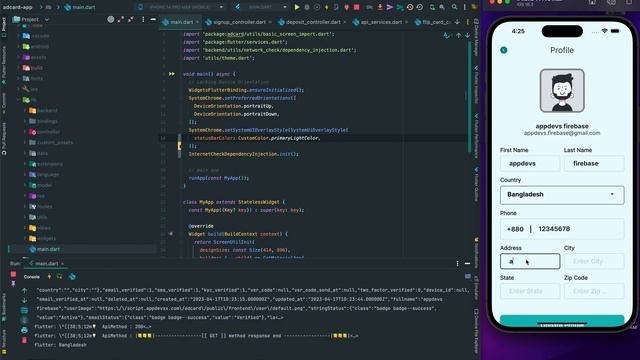This screenshot has width=640, height=360.
Task: Click console scroll up arrow
Action: tap(24, 291)
